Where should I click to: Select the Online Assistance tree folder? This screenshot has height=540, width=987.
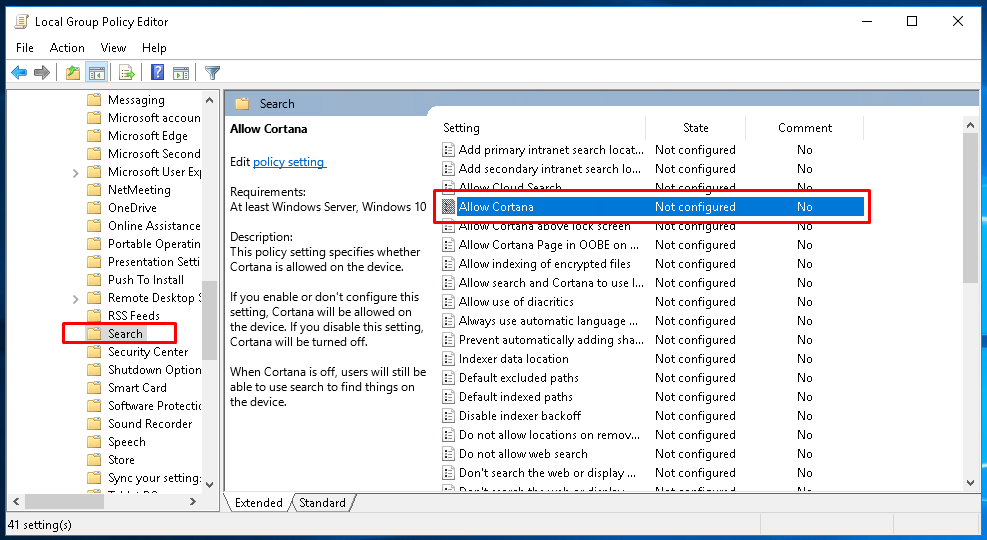(154, 226)
